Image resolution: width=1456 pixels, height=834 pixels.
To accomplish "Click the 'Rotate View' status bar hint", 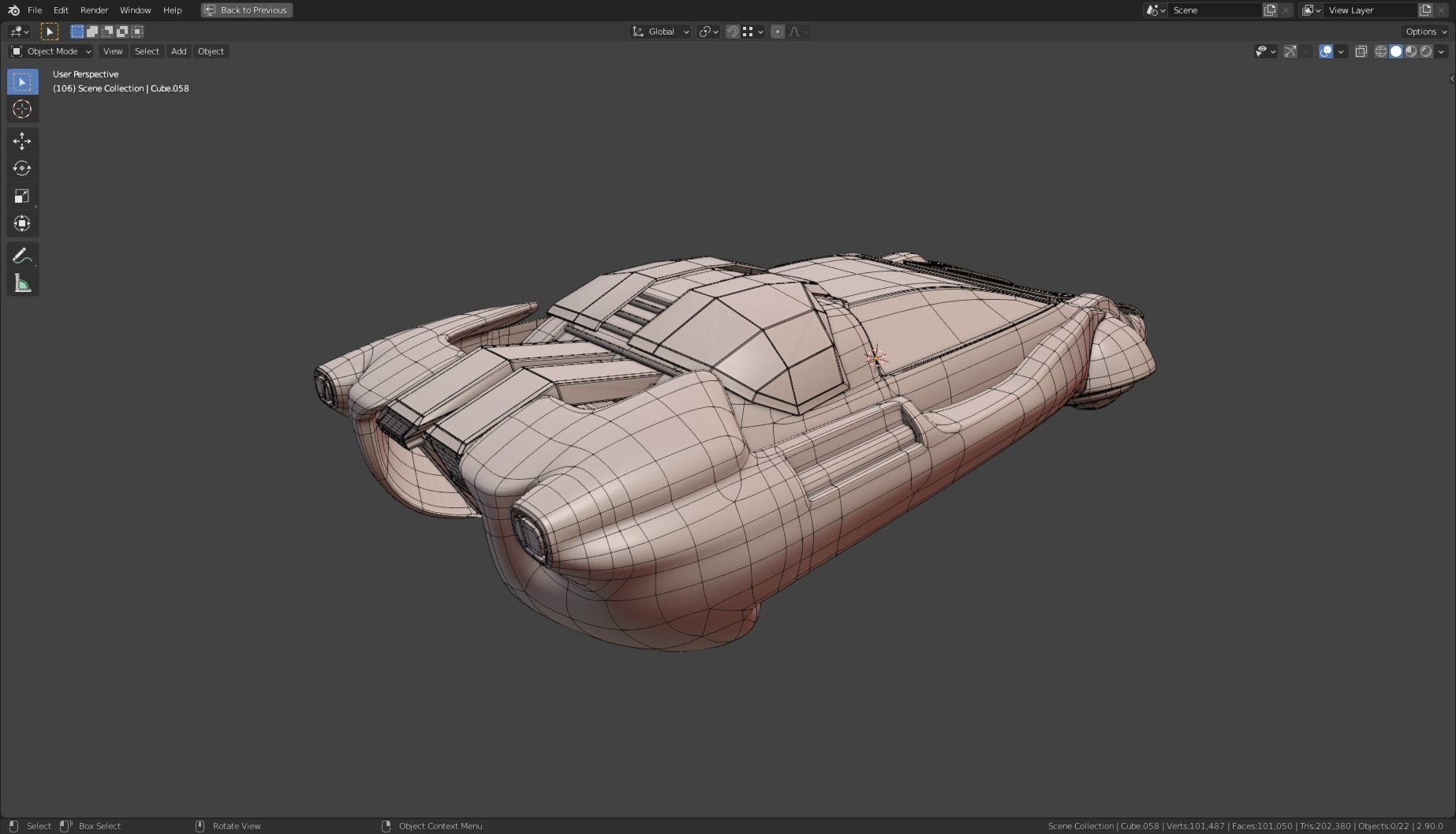I will point(237,826).
